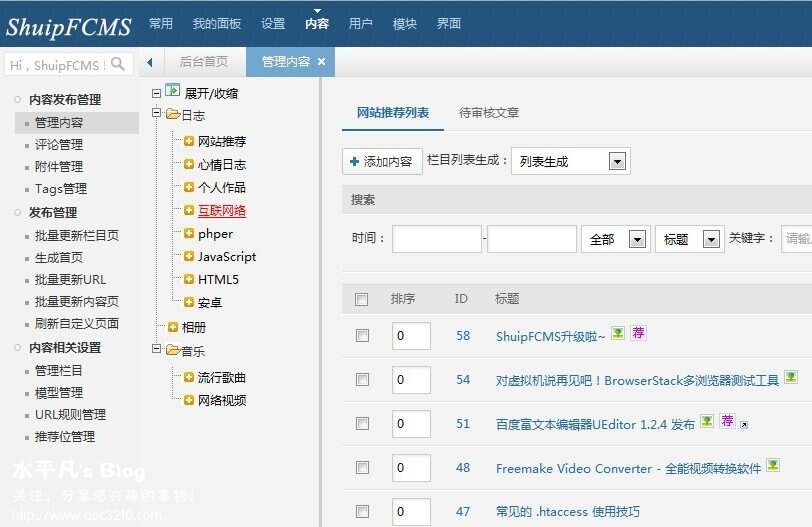812x527 pixels.
Task: Open 常见的 .htaccess 使用技巧 article link
Action: coord(568,511)
